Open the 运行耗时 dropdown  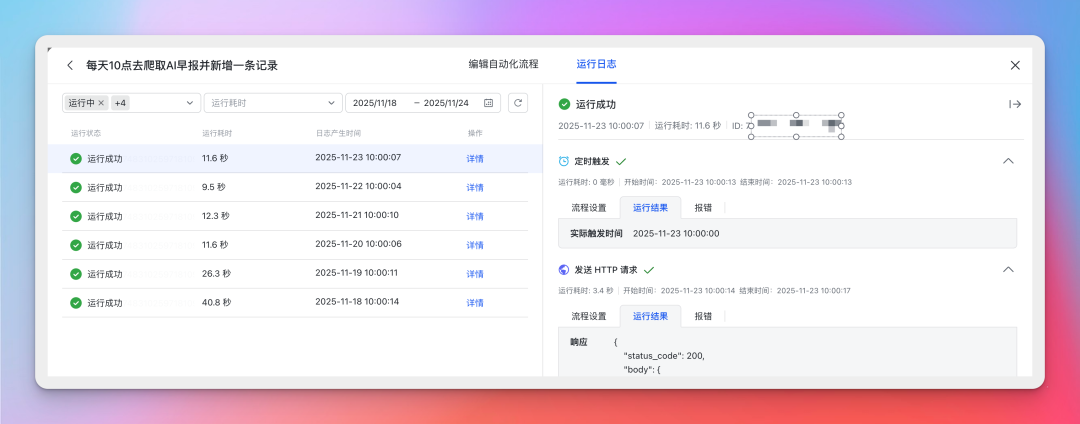[x=273, y=103]
